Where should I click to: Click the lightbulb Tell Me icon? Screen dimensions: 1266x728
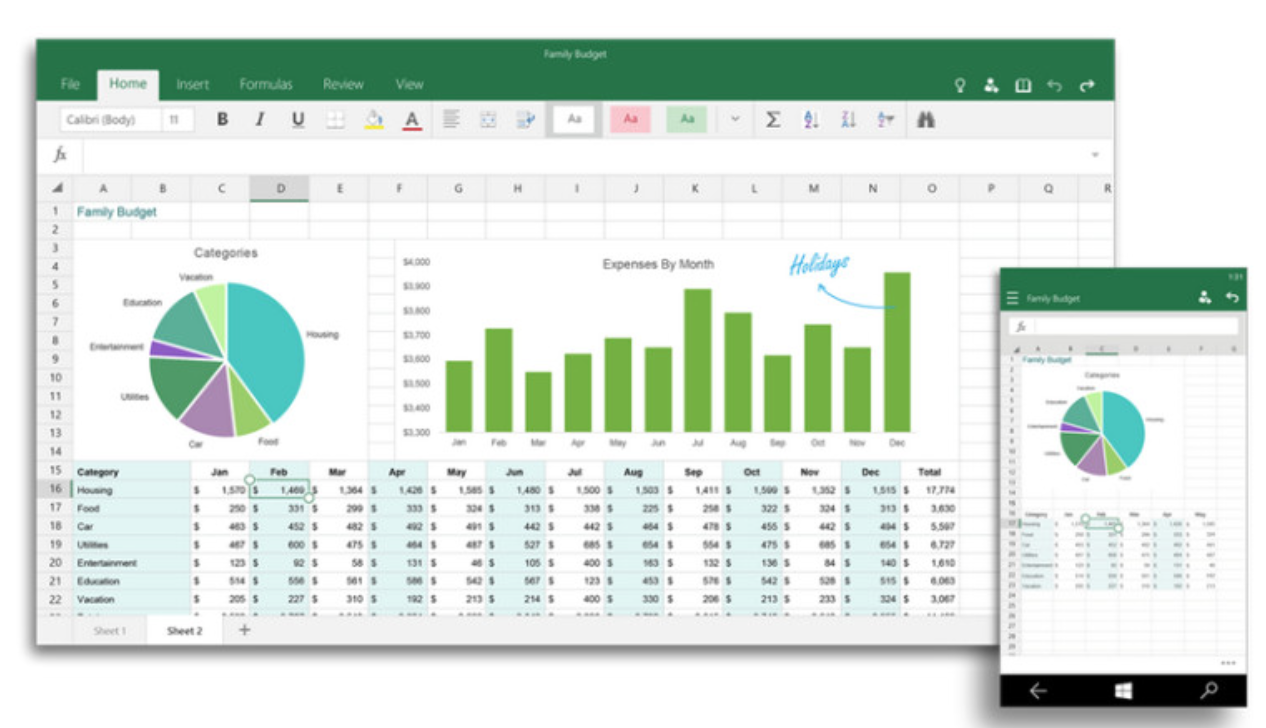click(x=960, y=86)
